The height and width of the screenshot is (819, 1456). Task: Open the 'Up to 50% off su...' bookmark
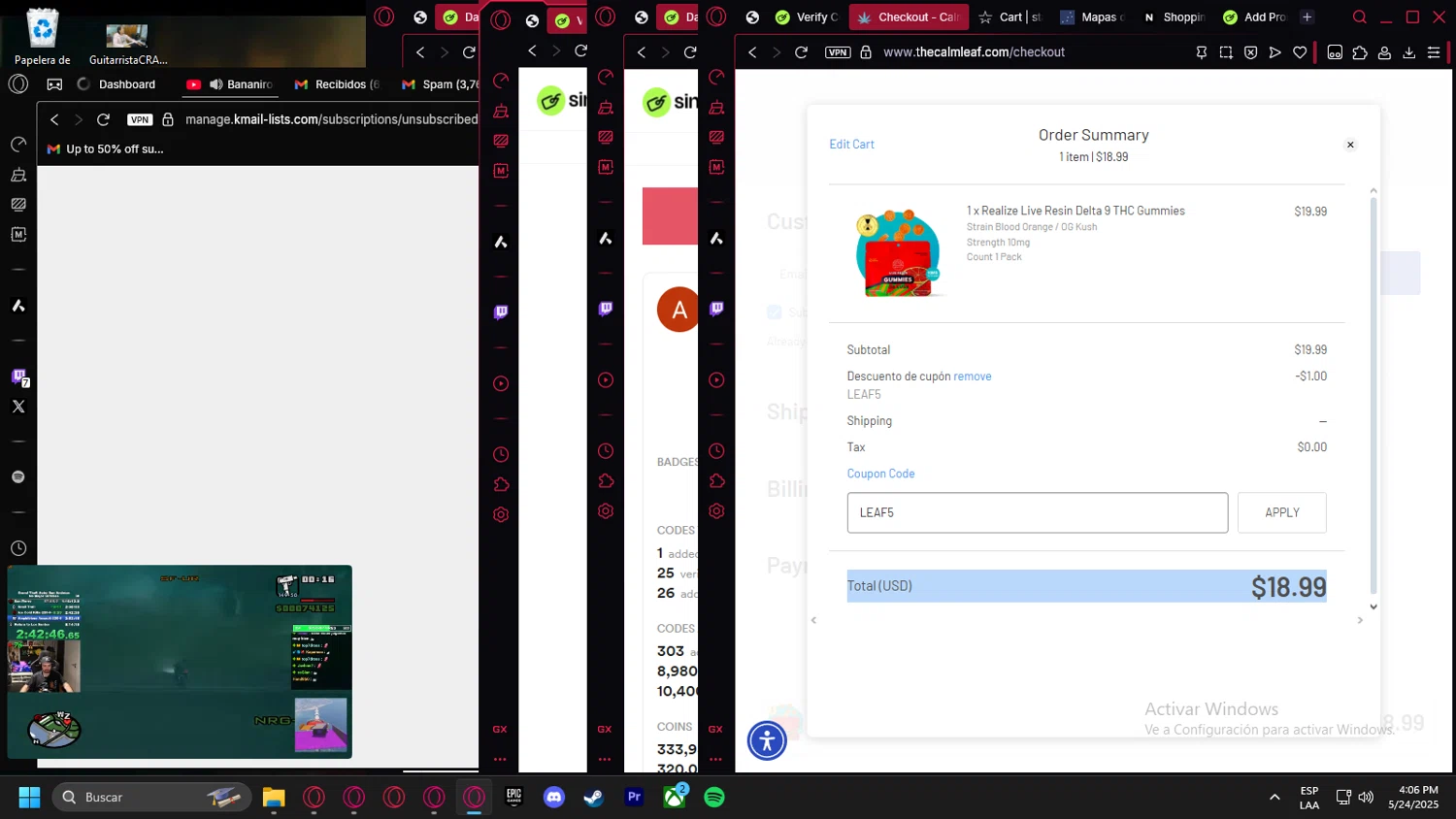click(106, 149)
